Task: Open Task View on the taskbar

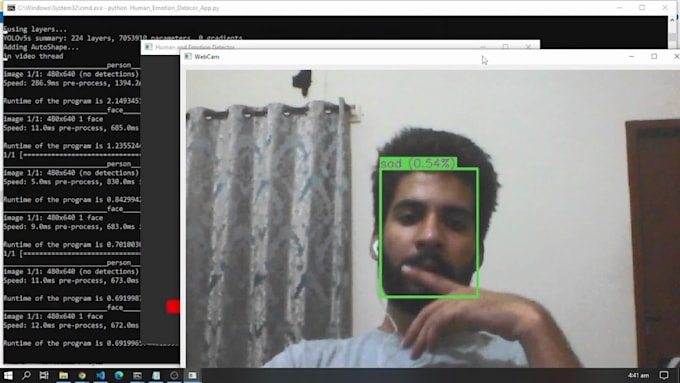Action: click(x=44, y=375)
